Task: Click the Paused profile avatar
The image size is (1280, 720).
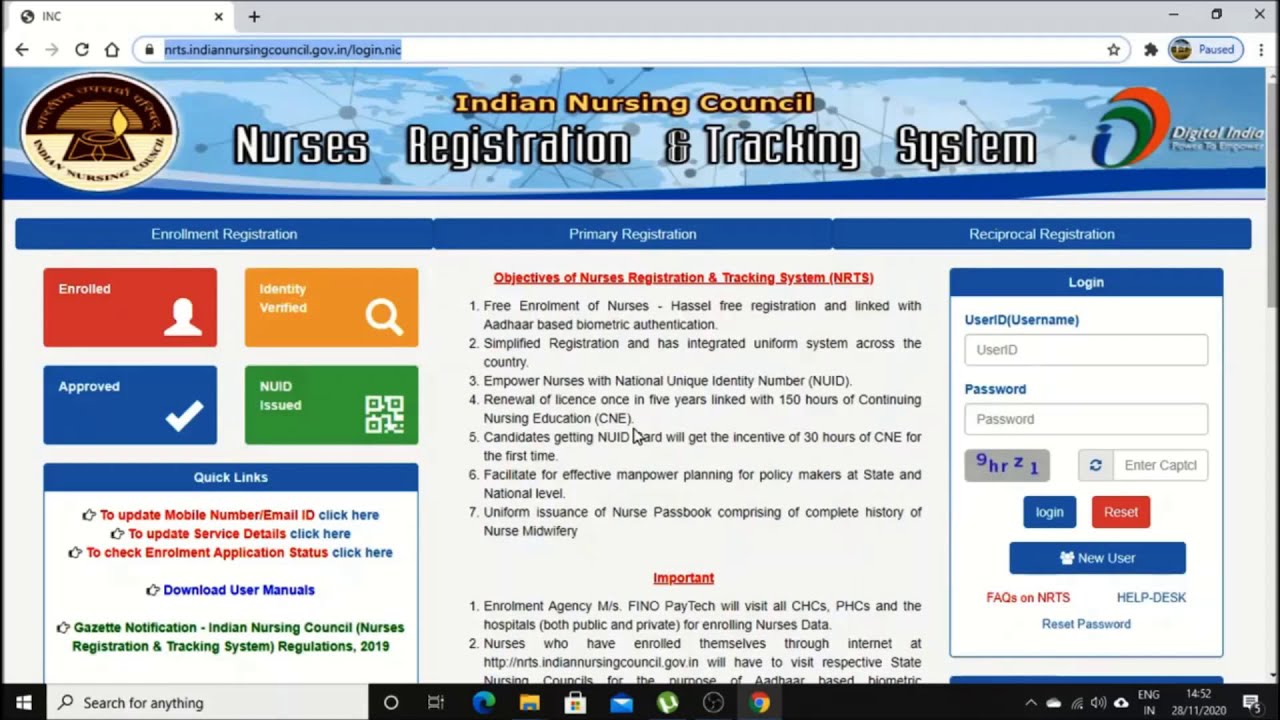Action: point(1205,49)
